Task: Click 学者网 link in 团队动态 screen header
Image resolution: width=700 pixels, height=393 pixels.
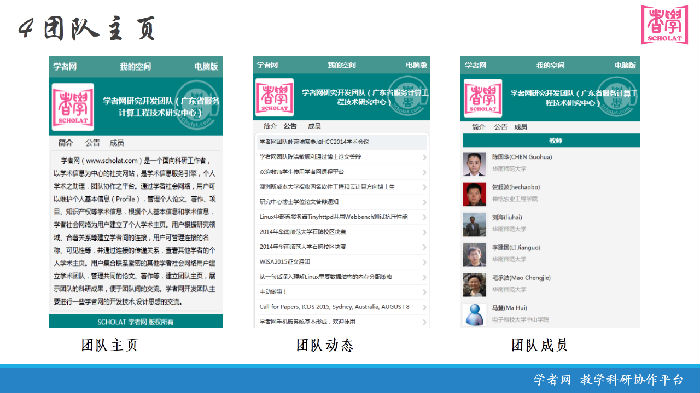Action: point(267,65)
